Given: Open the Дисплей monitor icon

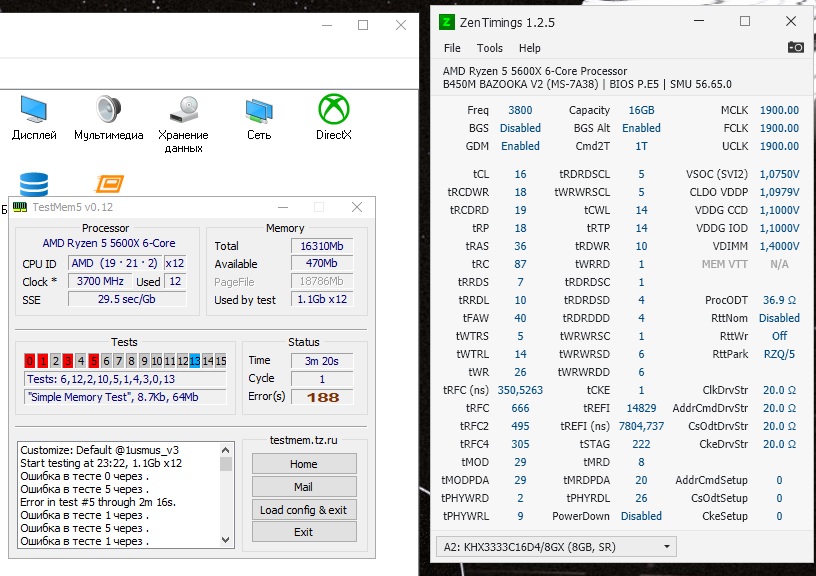Looking at the screenshot, I should tap(34, 109).
